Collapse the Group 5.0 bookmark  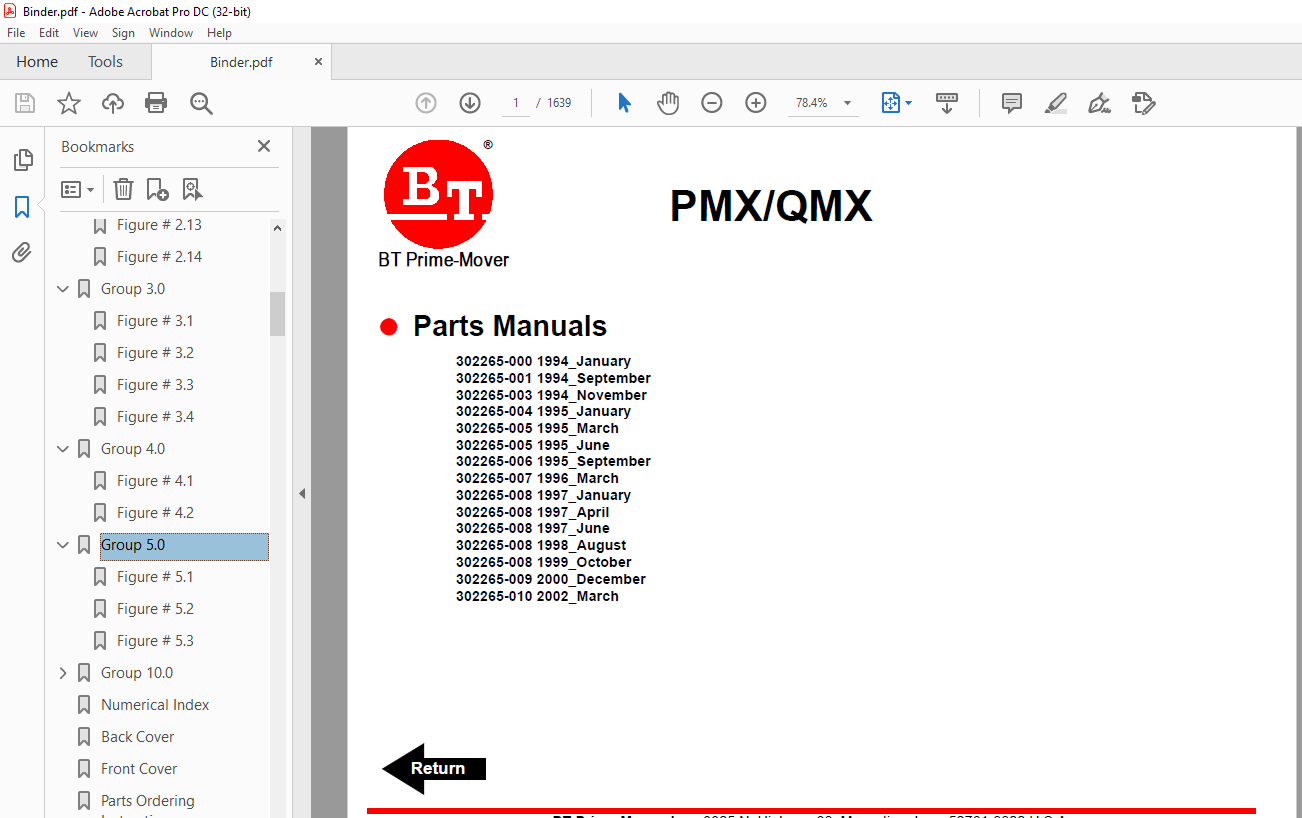tap(63, 545)
